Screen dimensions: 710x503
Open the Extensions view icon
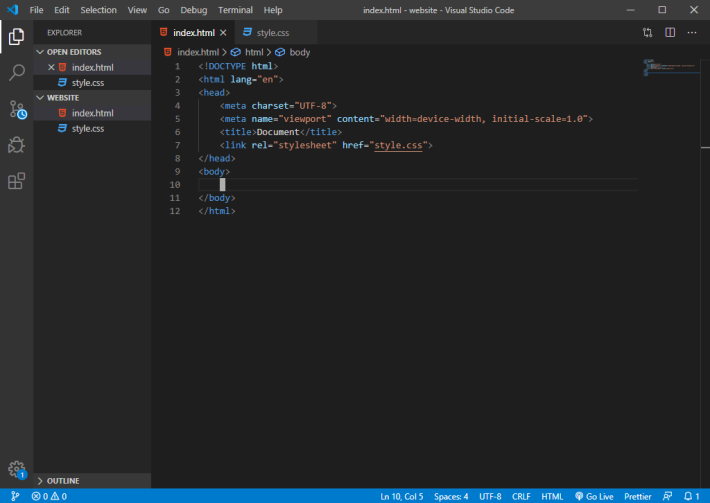[x=16, y=181]
